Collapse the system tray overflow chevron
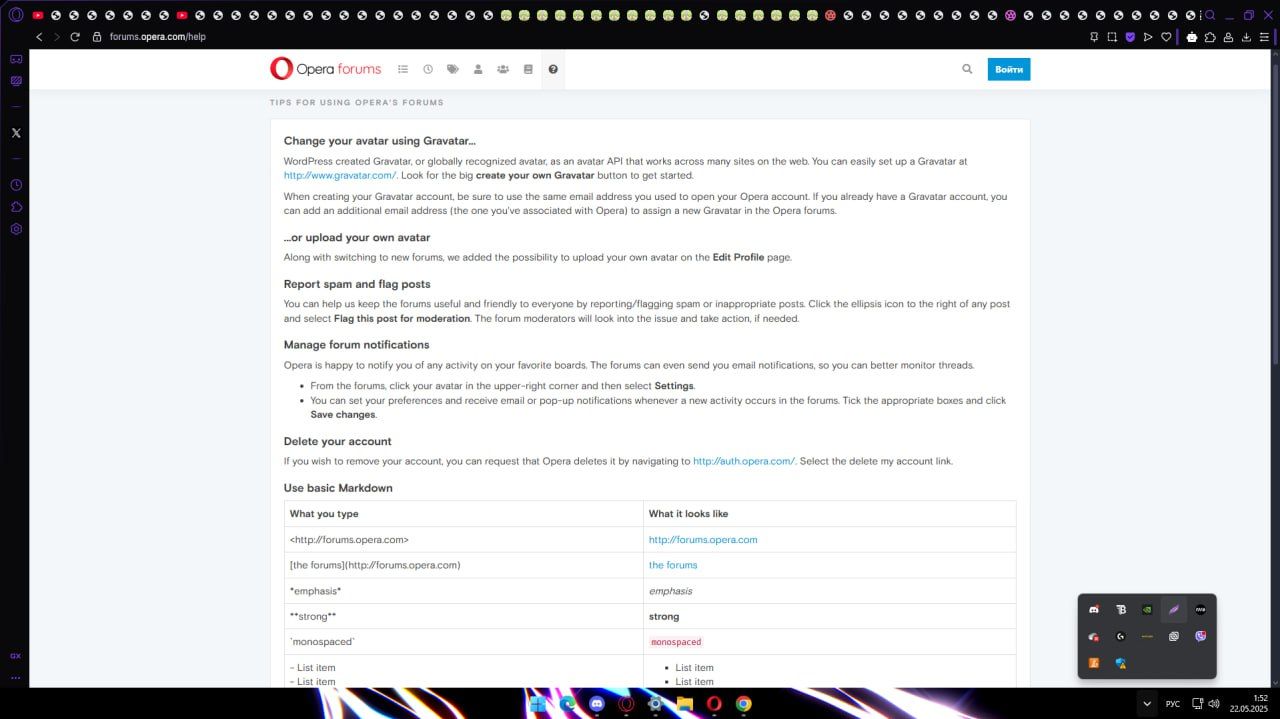1280x719 pixels. click(x=1147, y=704)
